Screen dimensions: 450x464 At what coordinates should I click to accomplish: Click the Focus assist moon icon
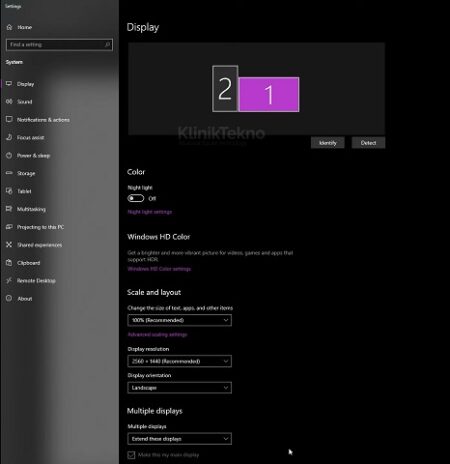tap(9, 137)
